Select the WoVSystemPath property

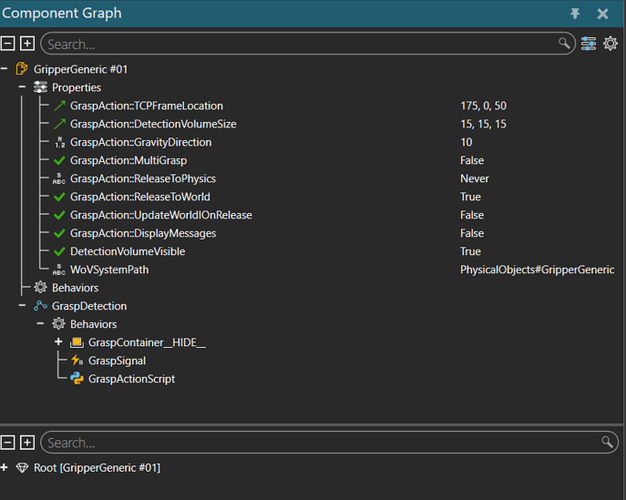tap(109, 270)
